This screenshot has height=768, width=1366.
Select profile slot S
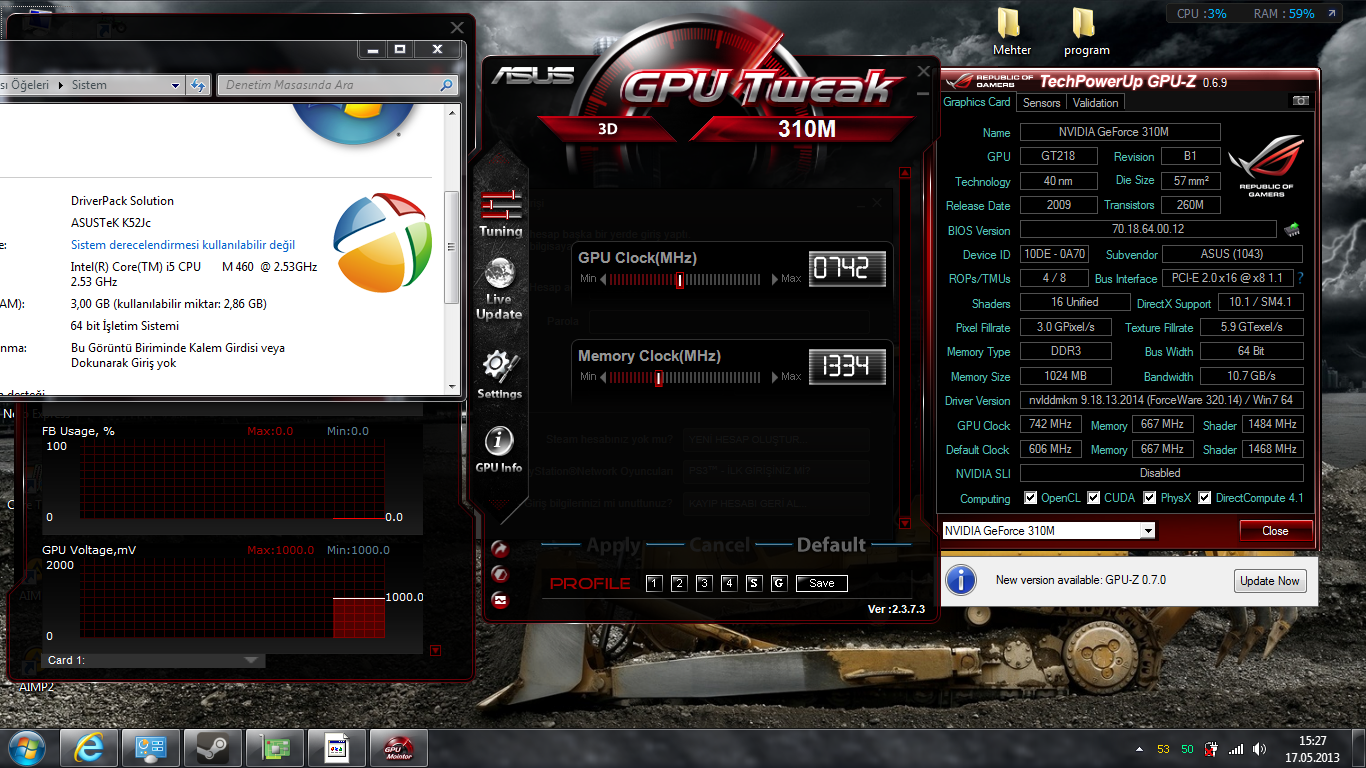(x=754, y=583)
